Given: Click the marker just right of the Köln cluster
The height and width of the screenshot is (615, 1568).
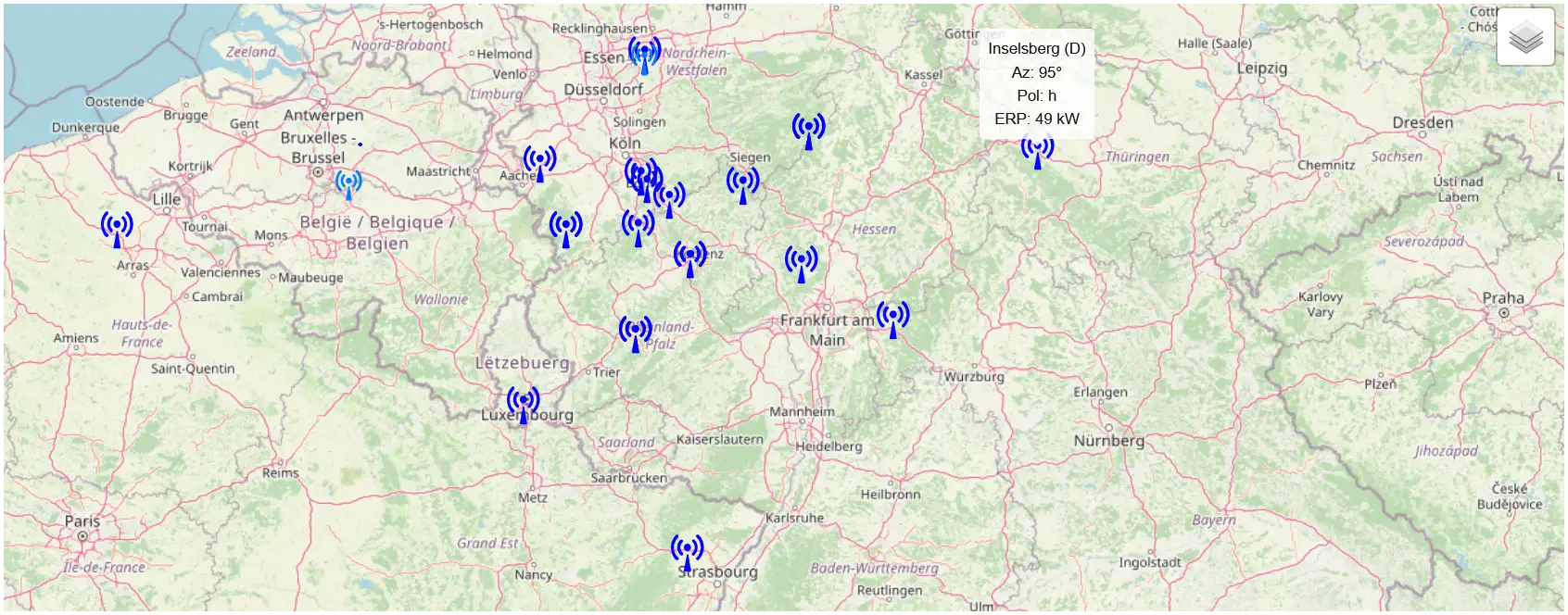Looking at the screenshot, I should pyautogui.click(x=669, y=198).
